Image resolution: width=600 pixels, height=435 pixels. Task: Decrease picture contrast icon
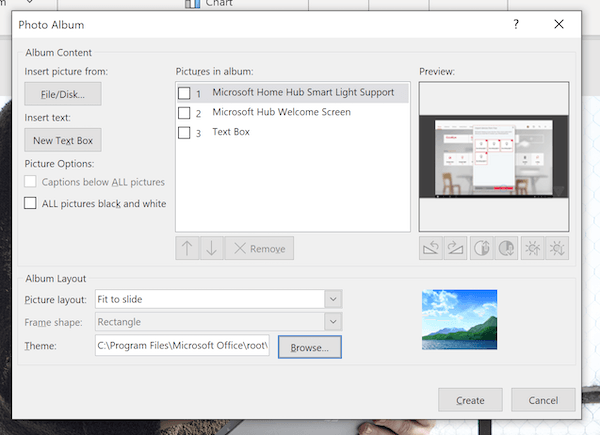(506, 248)
